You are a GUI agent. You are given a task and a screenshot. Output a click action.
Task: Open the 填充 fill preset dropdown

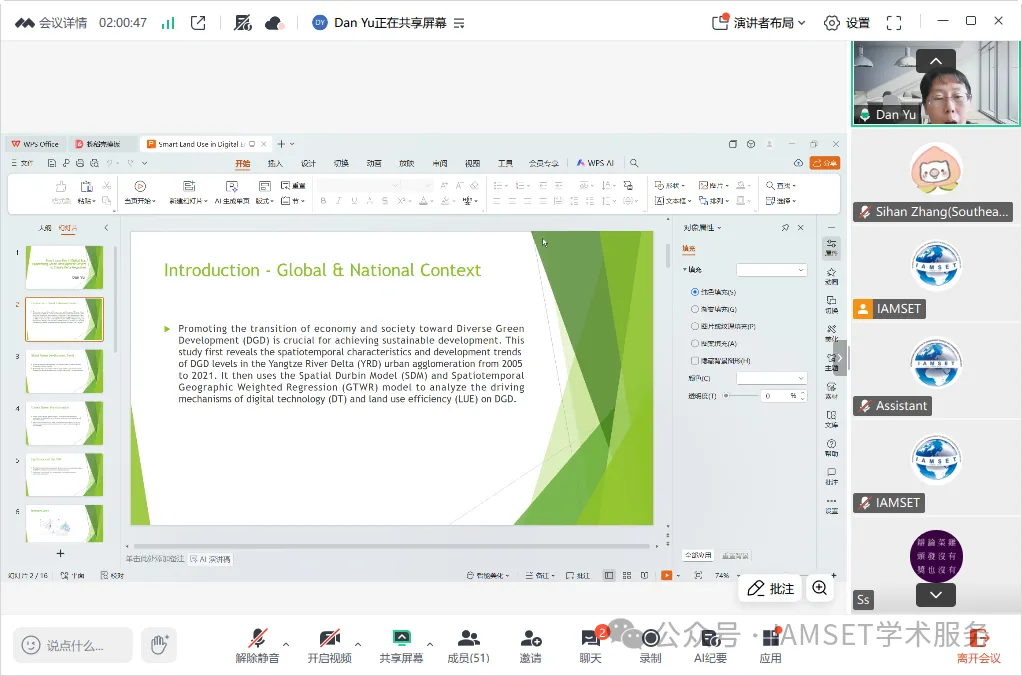pyautogui.click(x=772, y=270)
